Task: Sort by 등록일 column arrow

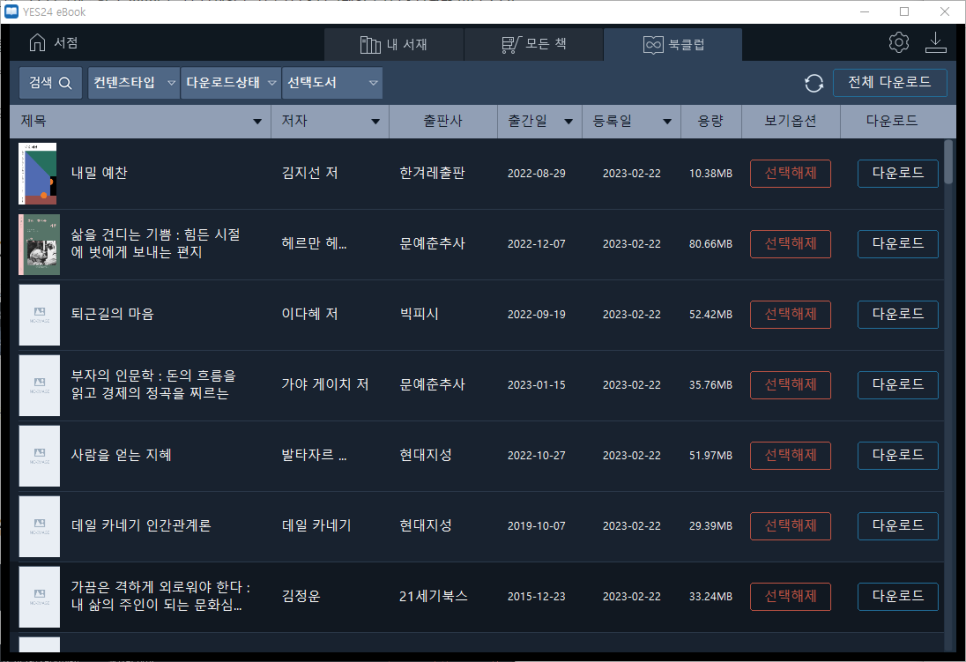Action: pos(667,121)
